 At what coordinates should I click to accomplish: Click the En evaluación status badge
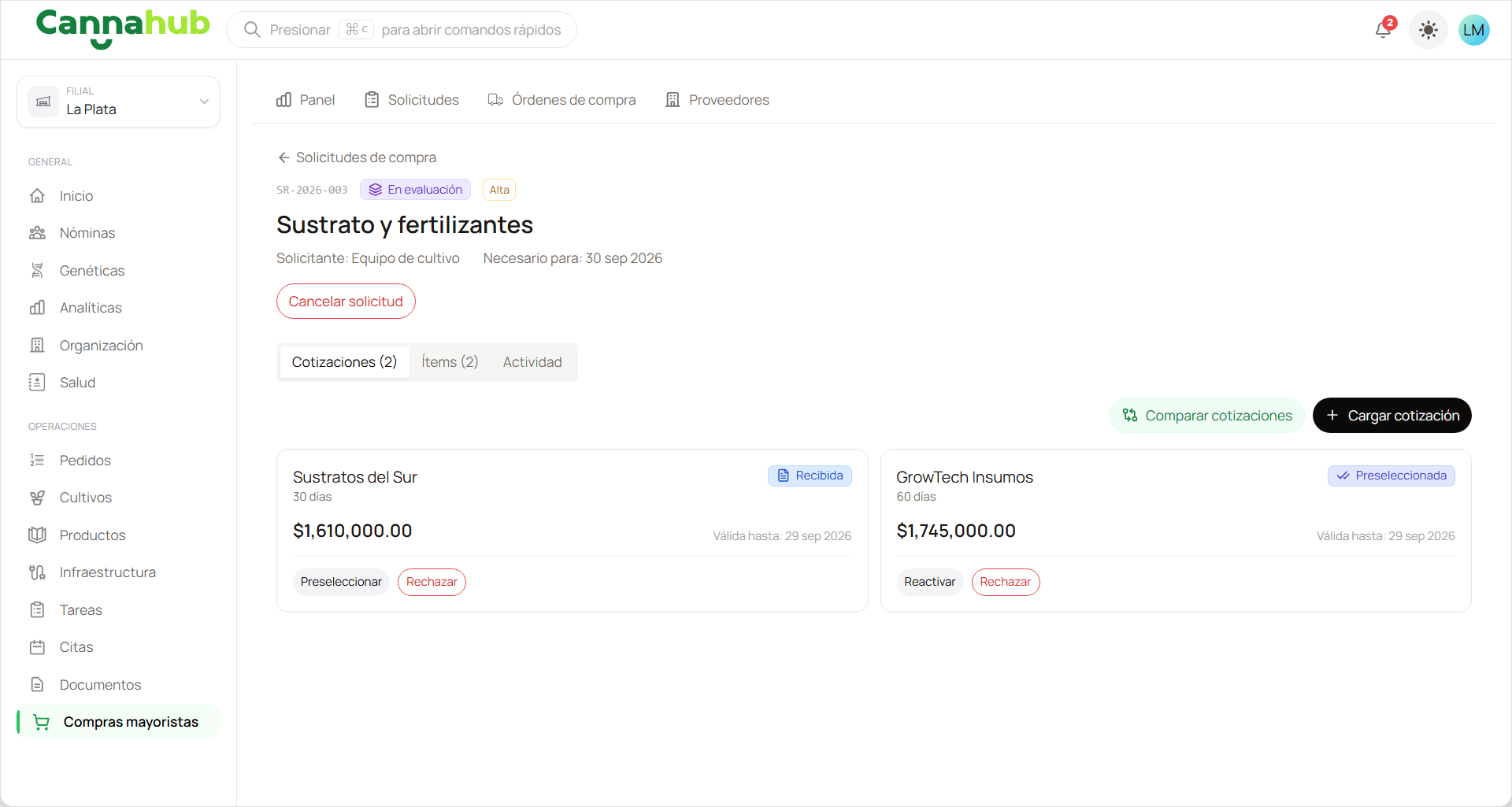[x=415, y=190]
